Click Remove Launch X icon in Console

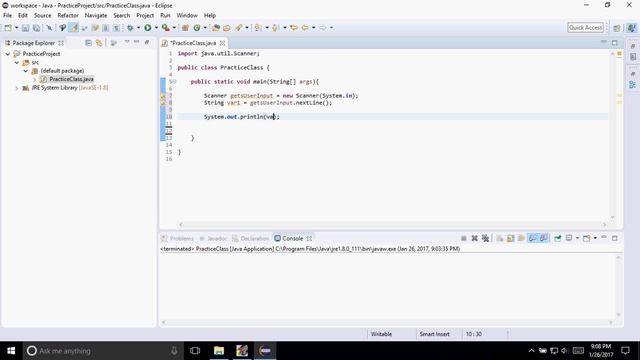[474, 238]
